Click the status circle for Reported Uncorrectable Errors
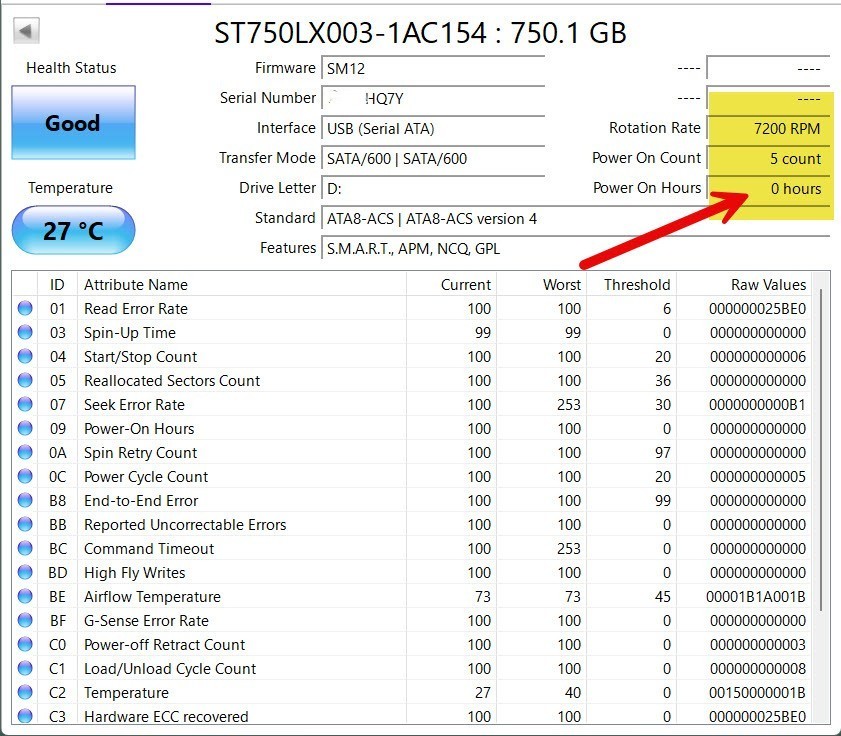This screenshot has width=841, height=736. point(25,524)
